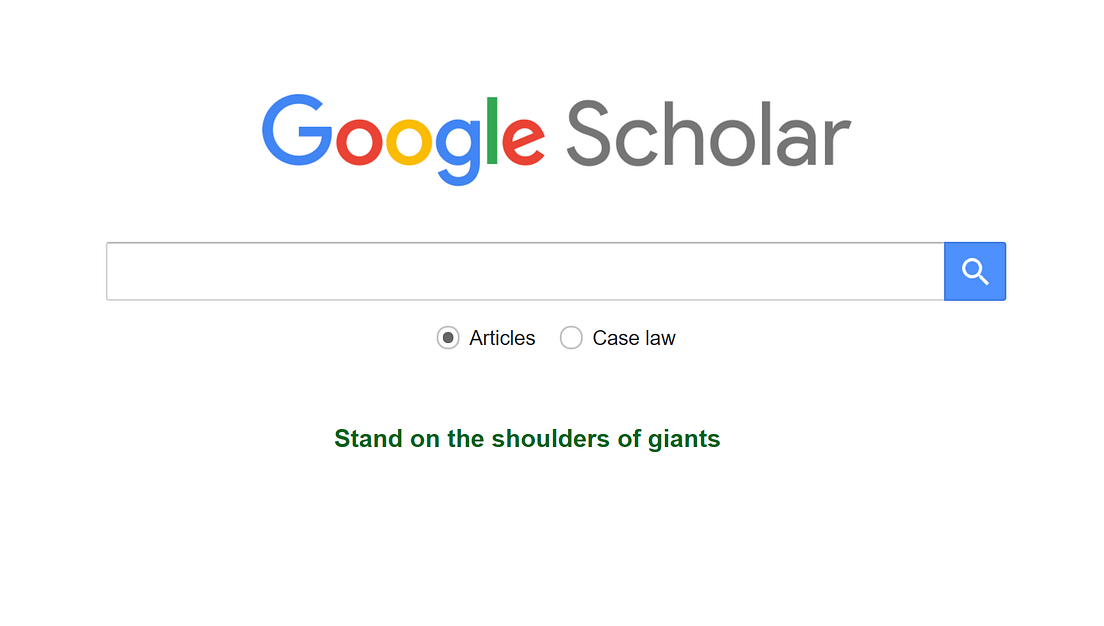Click the magnifying glass search icon

(x=974, y=271)
